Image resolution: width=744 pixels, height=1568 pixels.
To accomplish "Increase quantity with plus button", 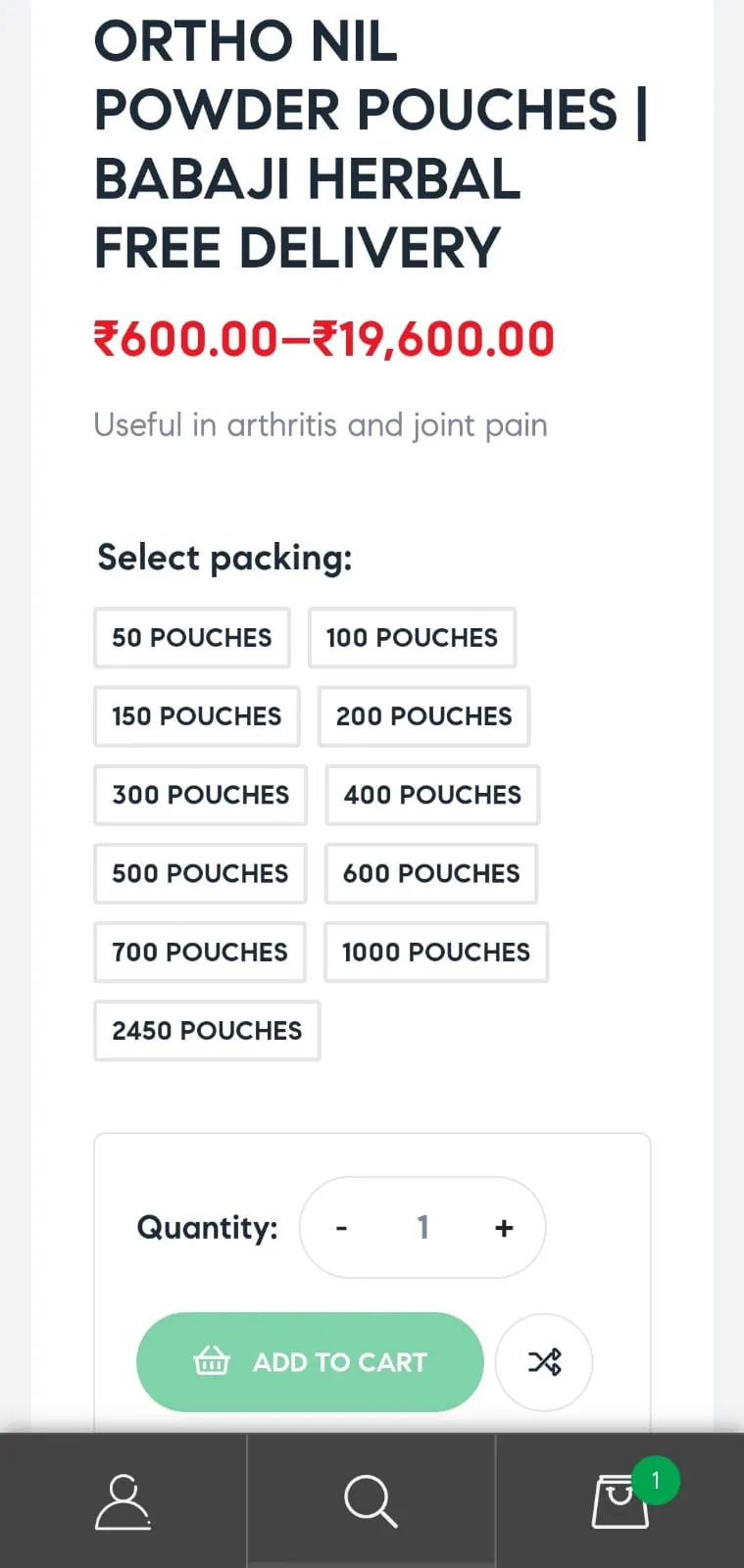I will pos(504,1228).
